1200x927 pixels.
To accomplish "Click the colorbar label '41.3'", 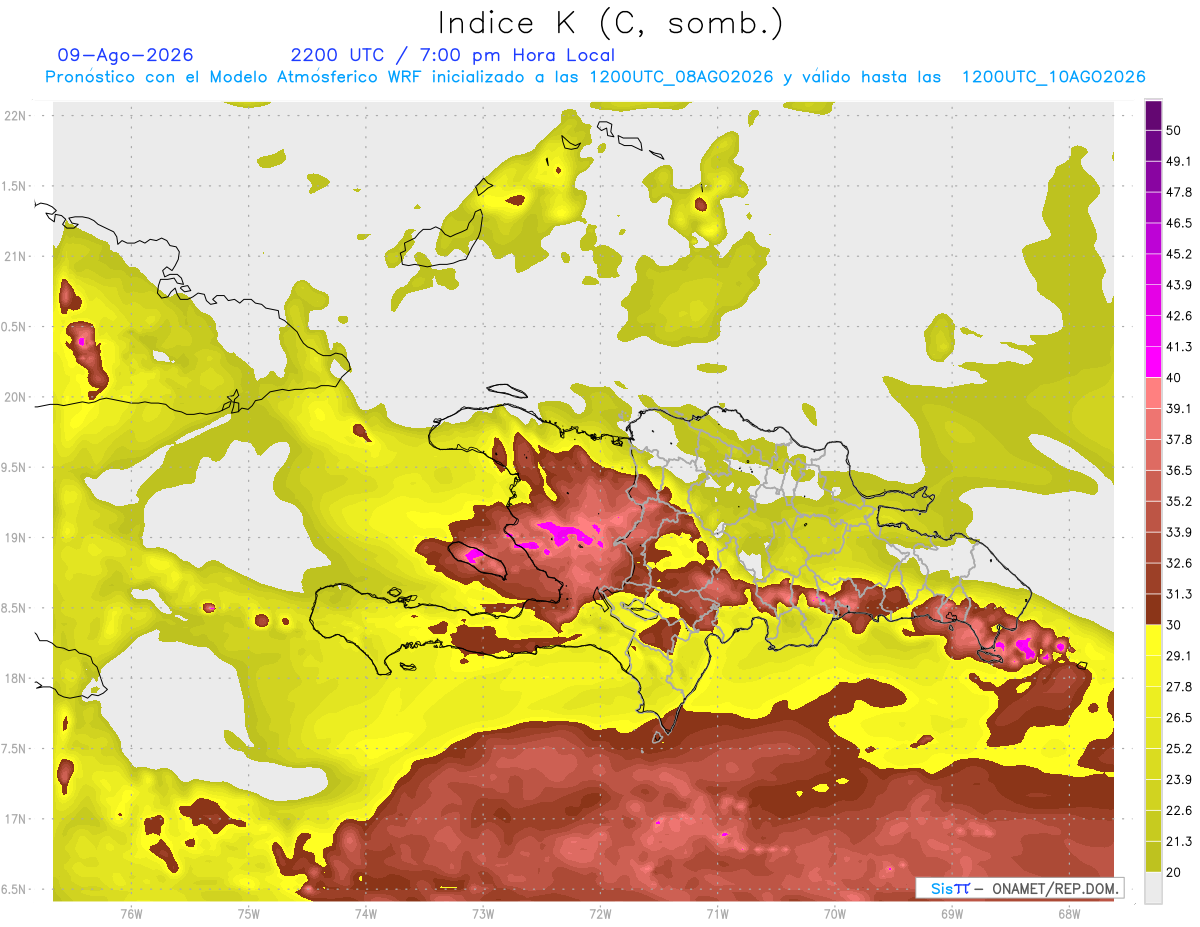I will click(x=1179, y=347).
